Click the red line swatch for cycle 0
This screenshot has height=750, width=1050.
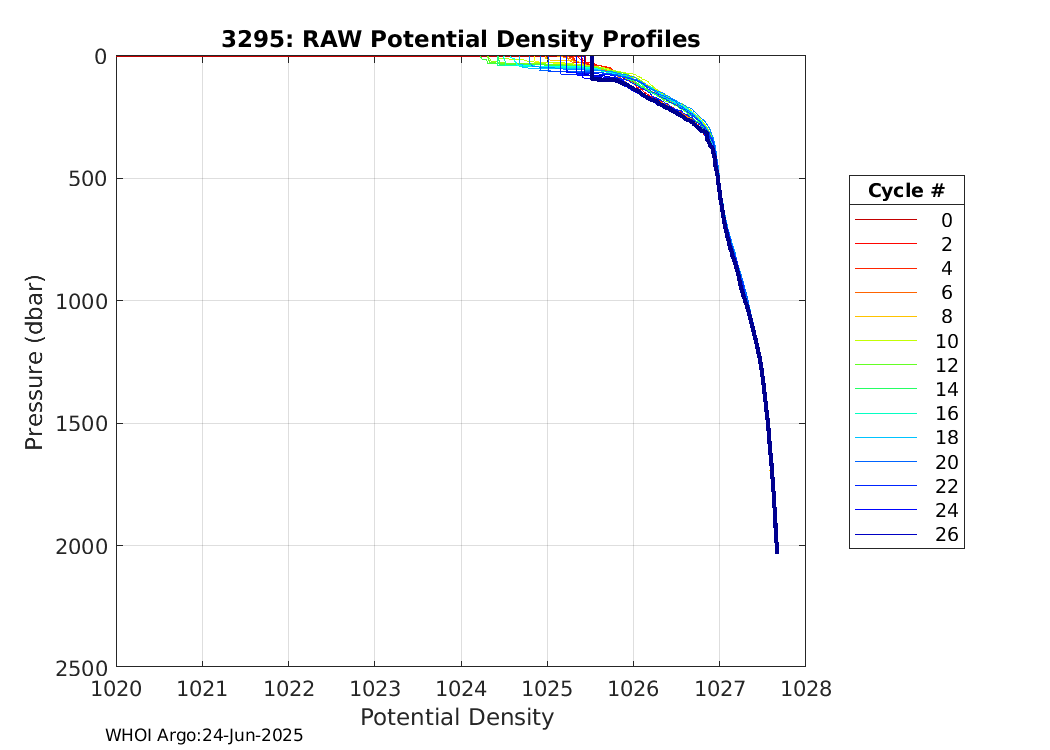(886, 220)
